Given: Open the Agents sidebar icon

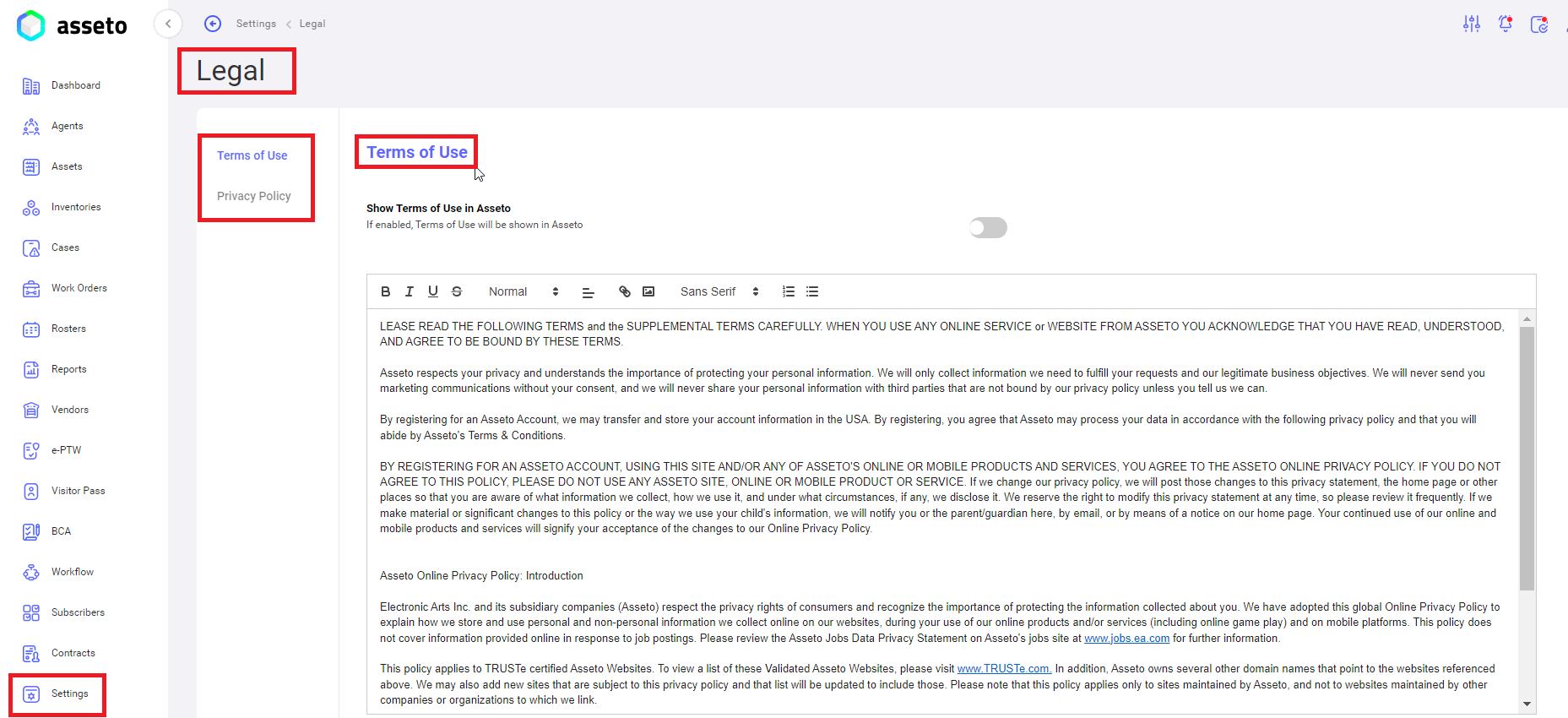Looking at the screenshot, I should point(31,127).
